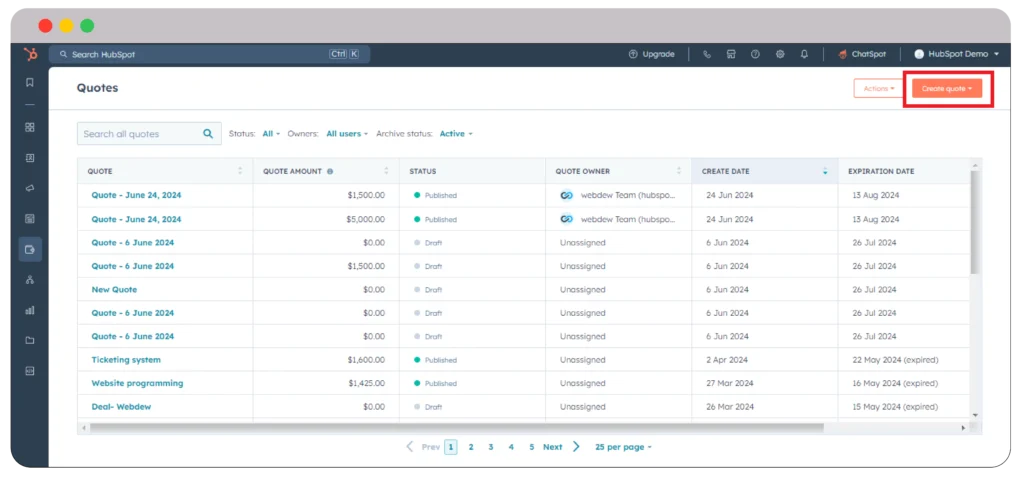Open the Actions dropdown button
Screen dimensions: 1024x492
pos(879,89)
